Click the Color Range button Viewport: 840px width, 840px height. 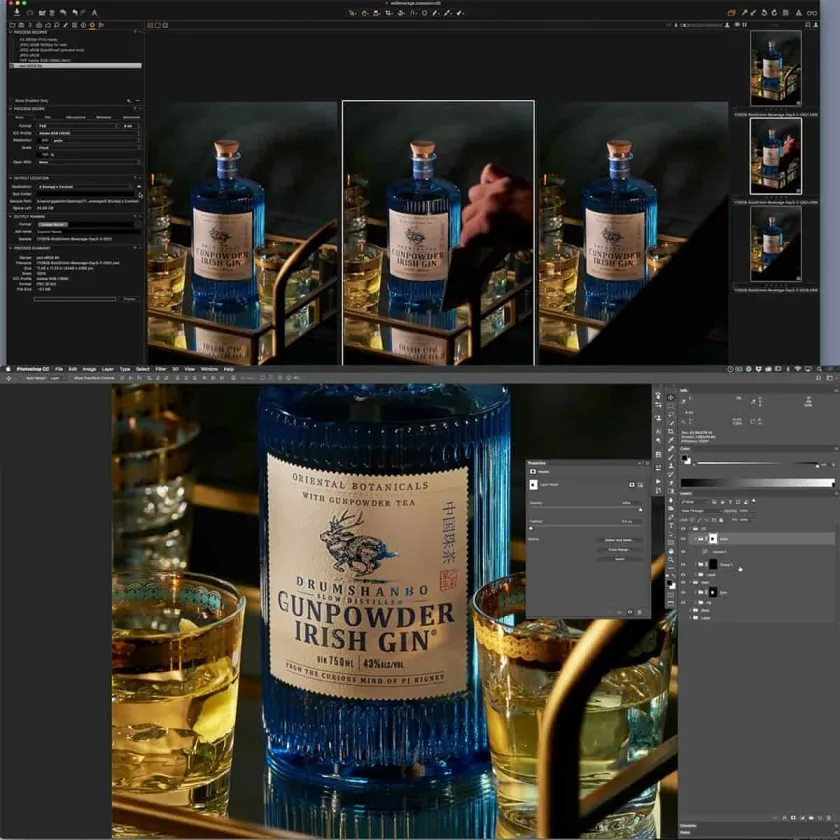(619, 549)
